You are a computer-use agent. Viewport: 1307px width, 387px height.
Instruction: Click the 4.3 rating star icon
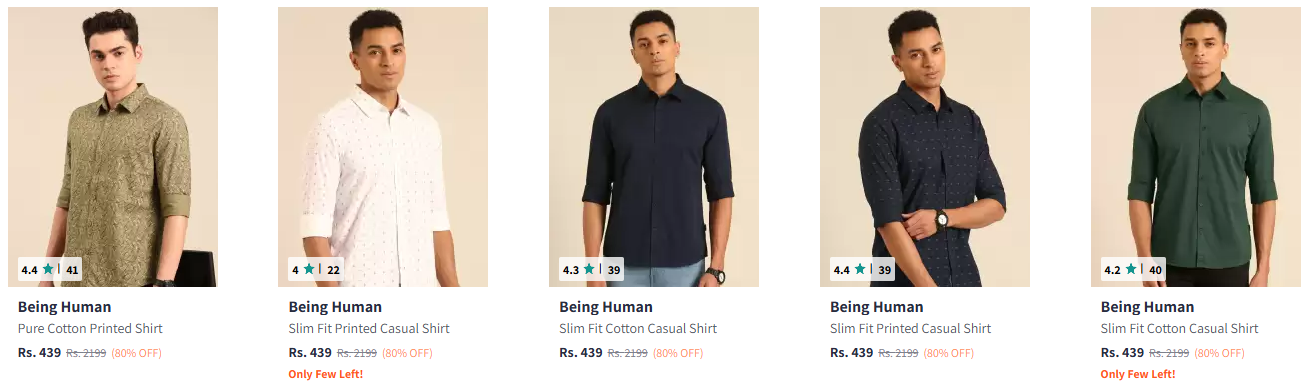(589, 269)
